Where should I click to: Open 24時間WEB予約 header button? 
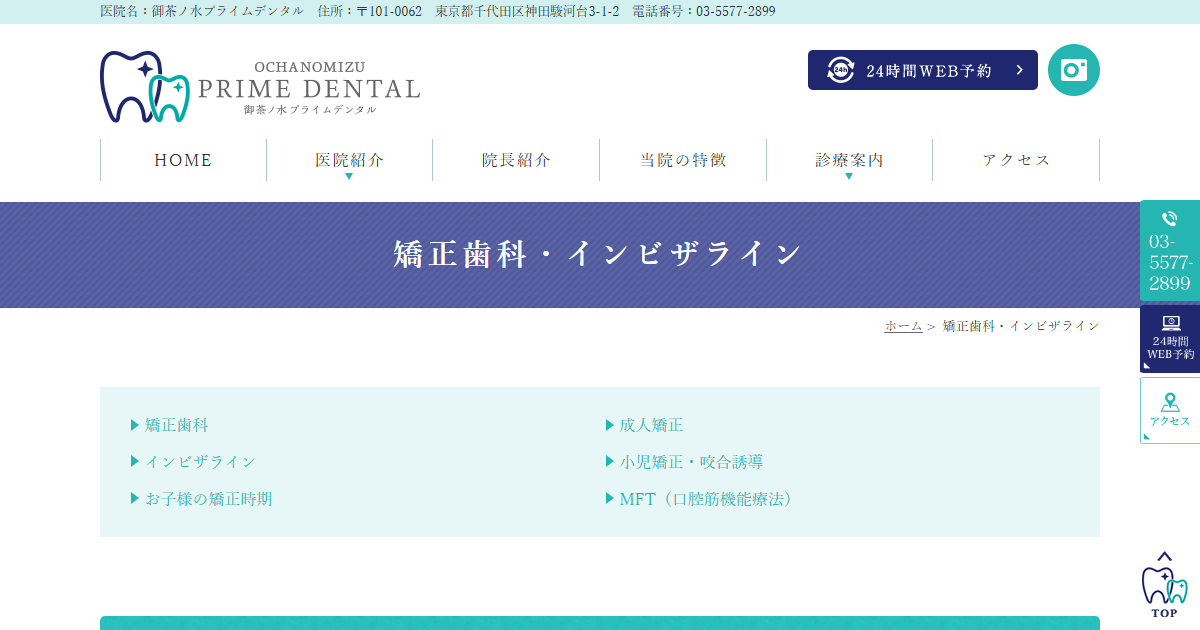click(x=923, y=70)
